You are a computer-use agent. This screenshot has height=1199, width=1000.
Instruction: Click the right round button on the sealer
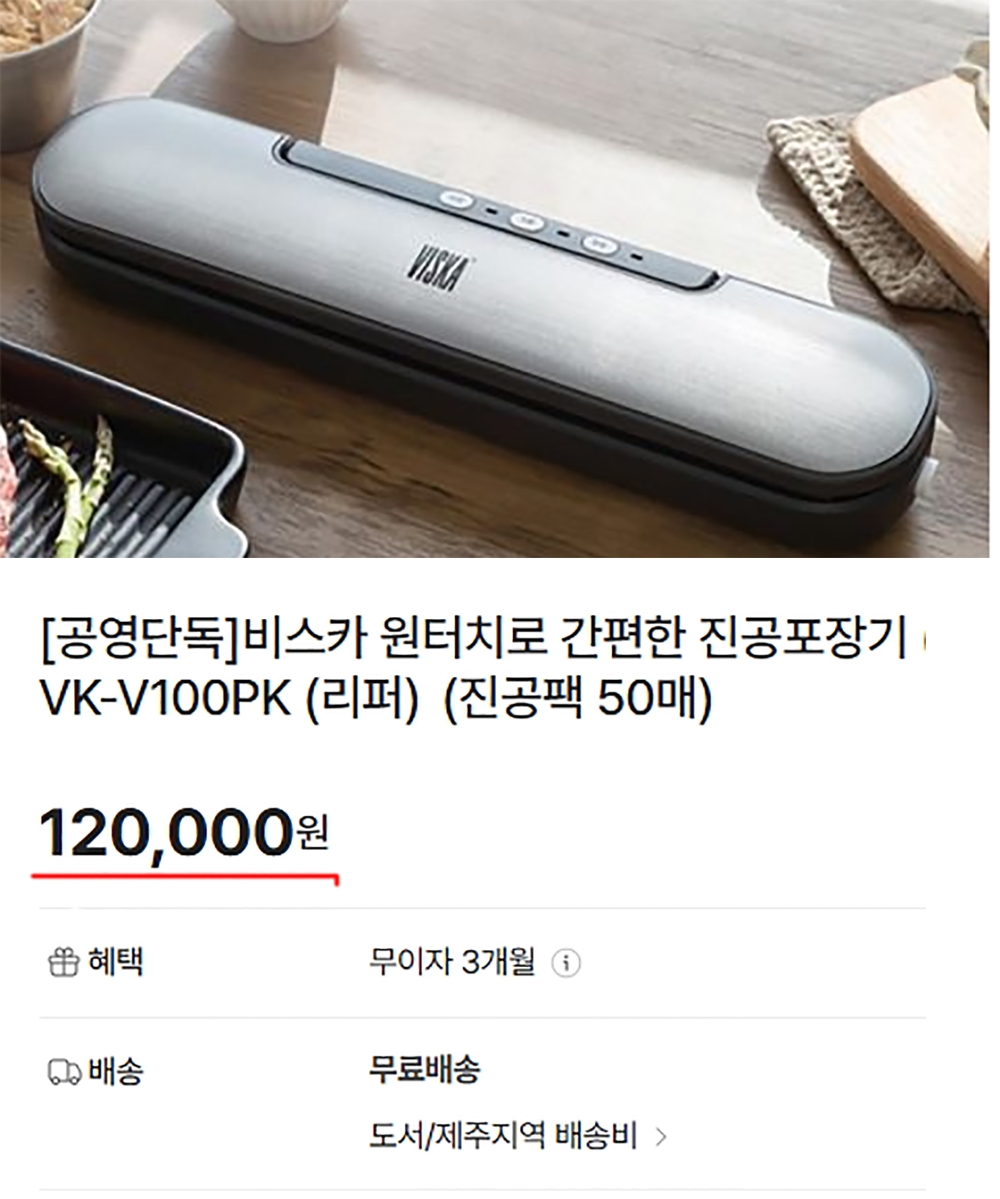599,242
